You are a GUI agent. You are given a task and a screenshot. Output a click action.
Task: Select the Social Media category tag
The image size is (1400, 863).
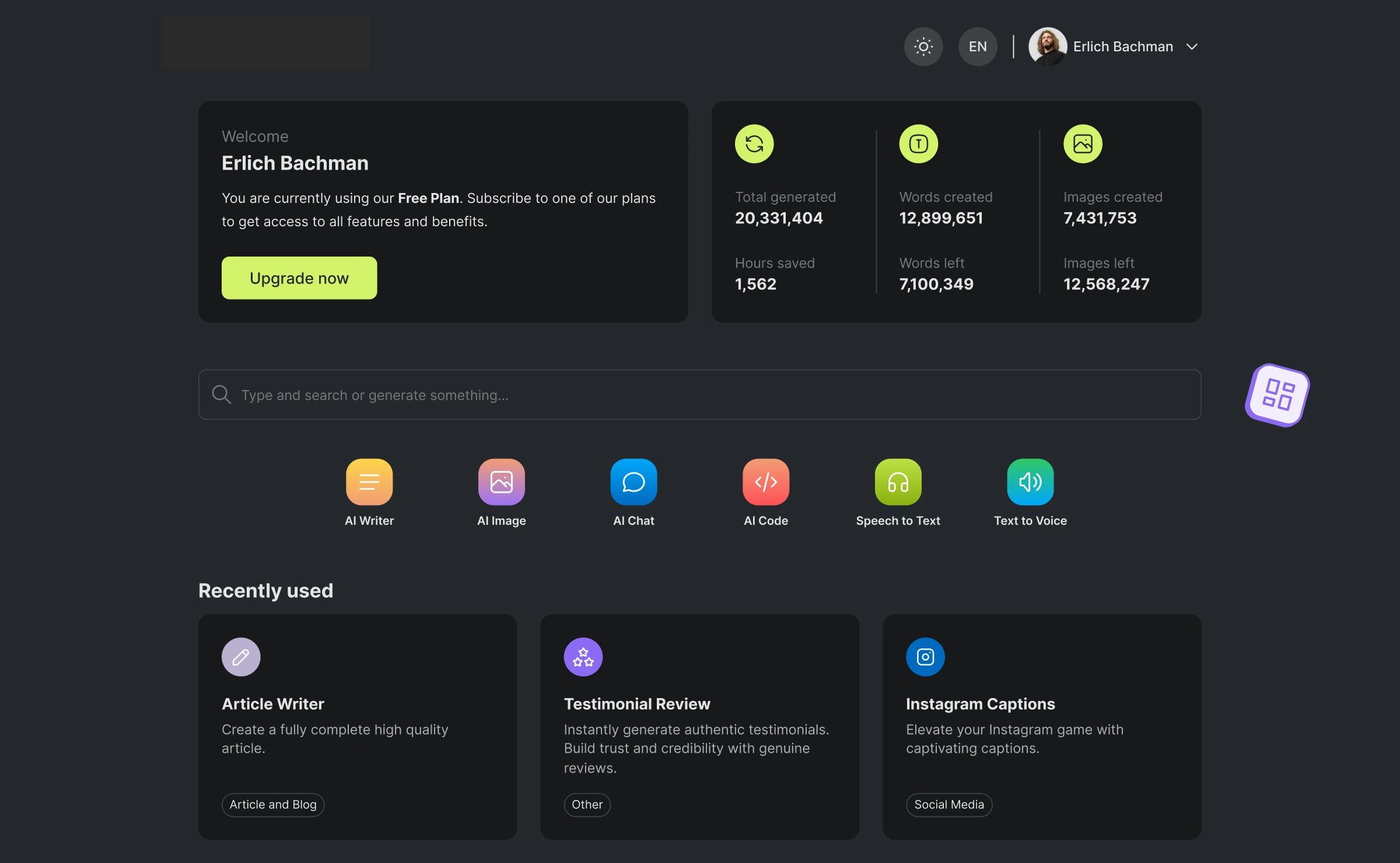[x=949, y=803]
